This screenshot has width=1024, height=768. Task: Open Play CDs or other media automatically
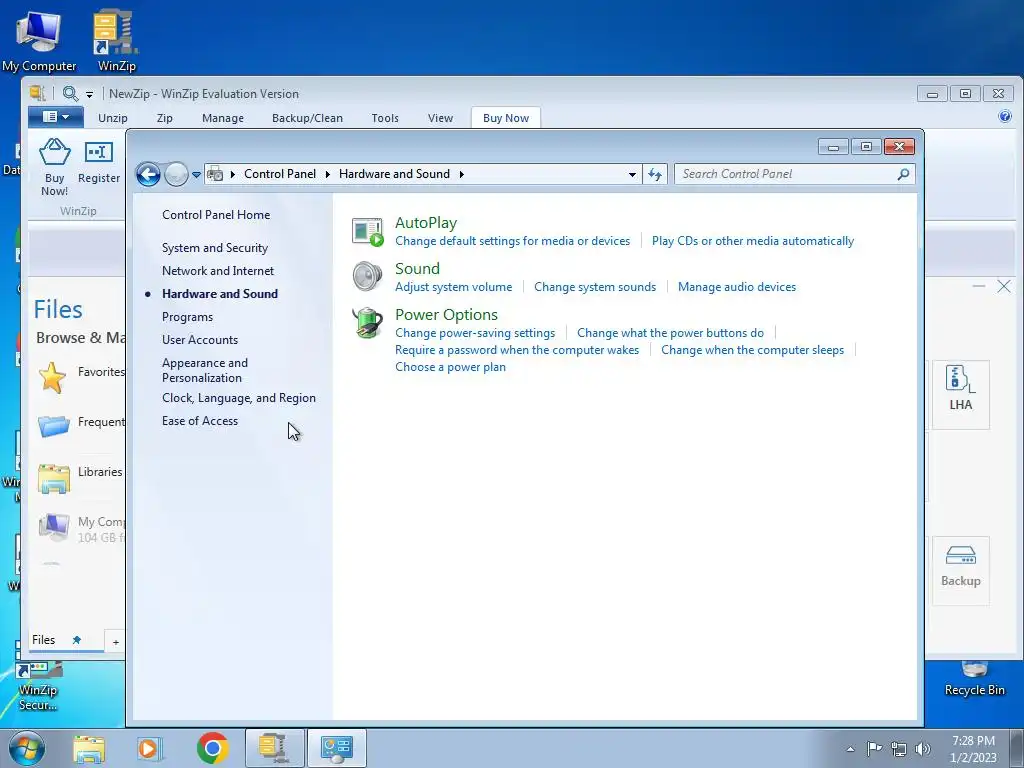(x=752, y=241)
